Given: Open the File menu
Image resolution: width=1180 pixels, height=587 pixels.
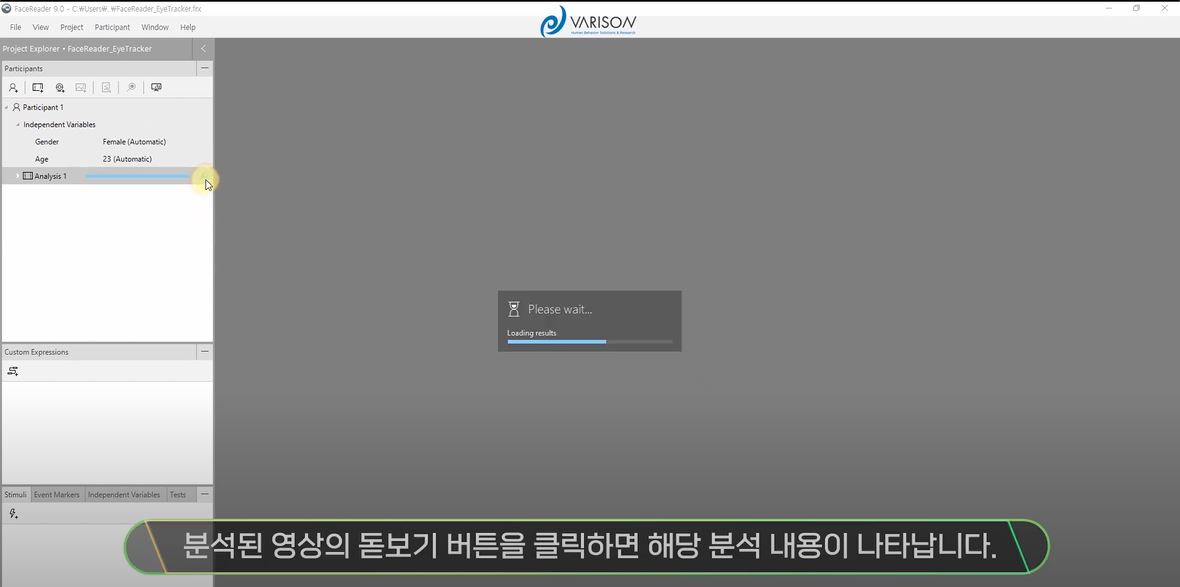Looking at the screenshot, I should click(15, 27).
